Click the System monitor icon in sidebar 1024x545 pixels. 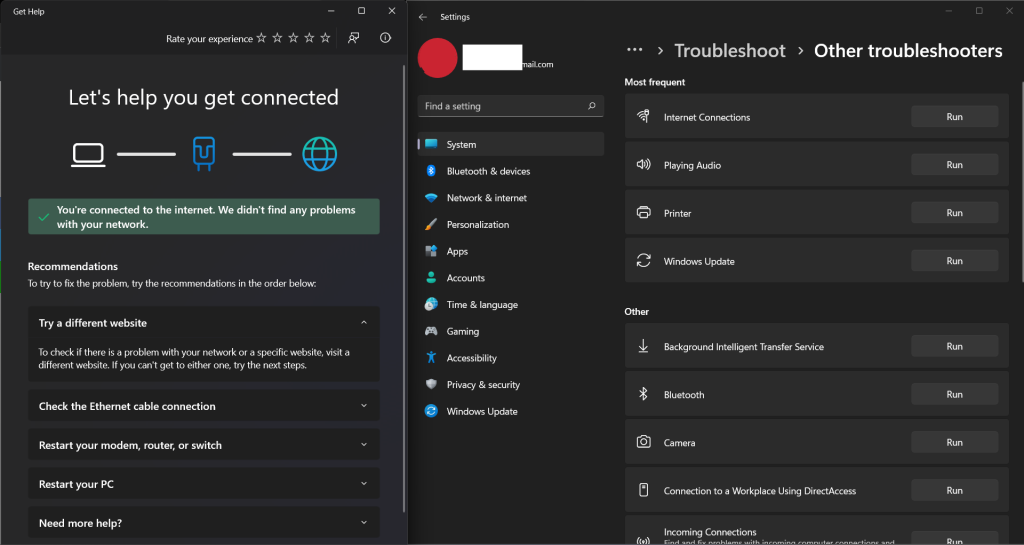pos(431,144)
